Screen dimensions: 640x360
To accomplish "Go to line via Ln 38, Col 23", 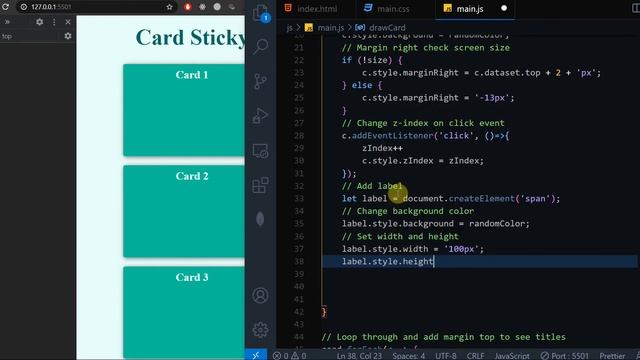I will tap(359, 356).
